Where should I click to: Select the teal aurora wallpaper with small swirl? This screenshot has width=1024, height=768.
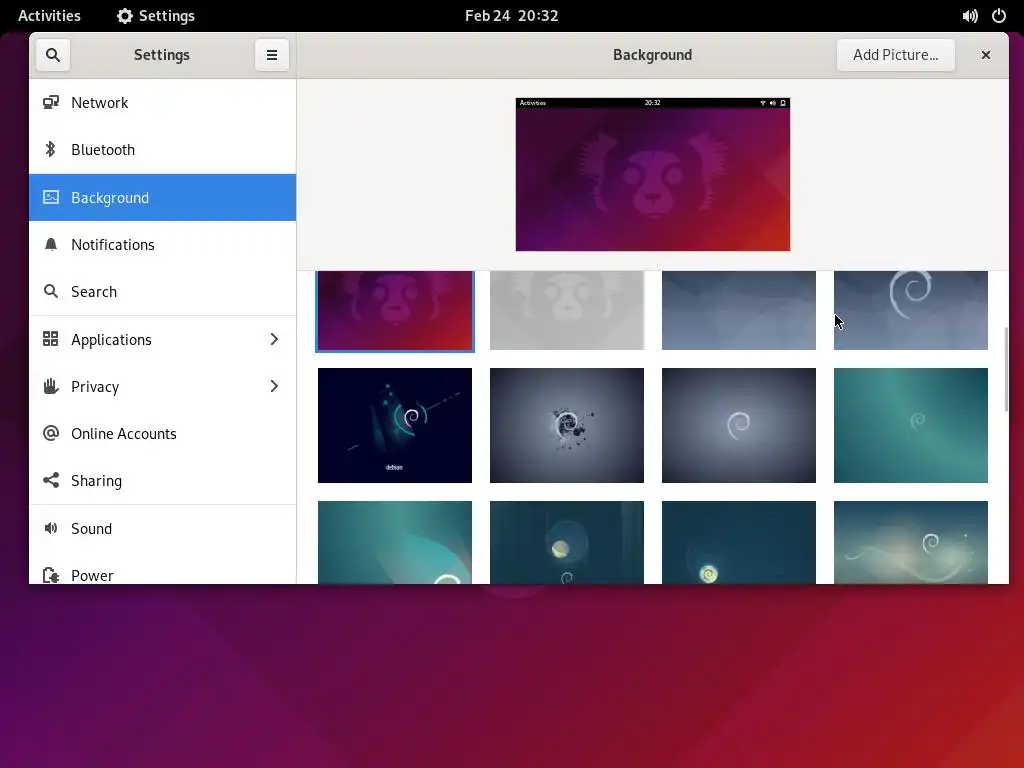[x=910, y=425]
